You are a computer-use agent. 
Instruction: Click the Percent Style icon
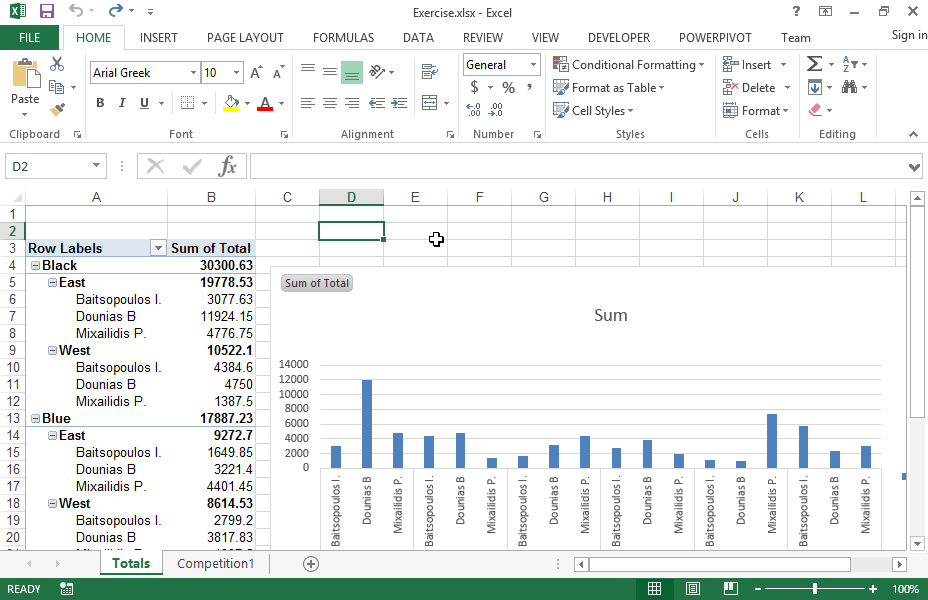tap(508, 88)
